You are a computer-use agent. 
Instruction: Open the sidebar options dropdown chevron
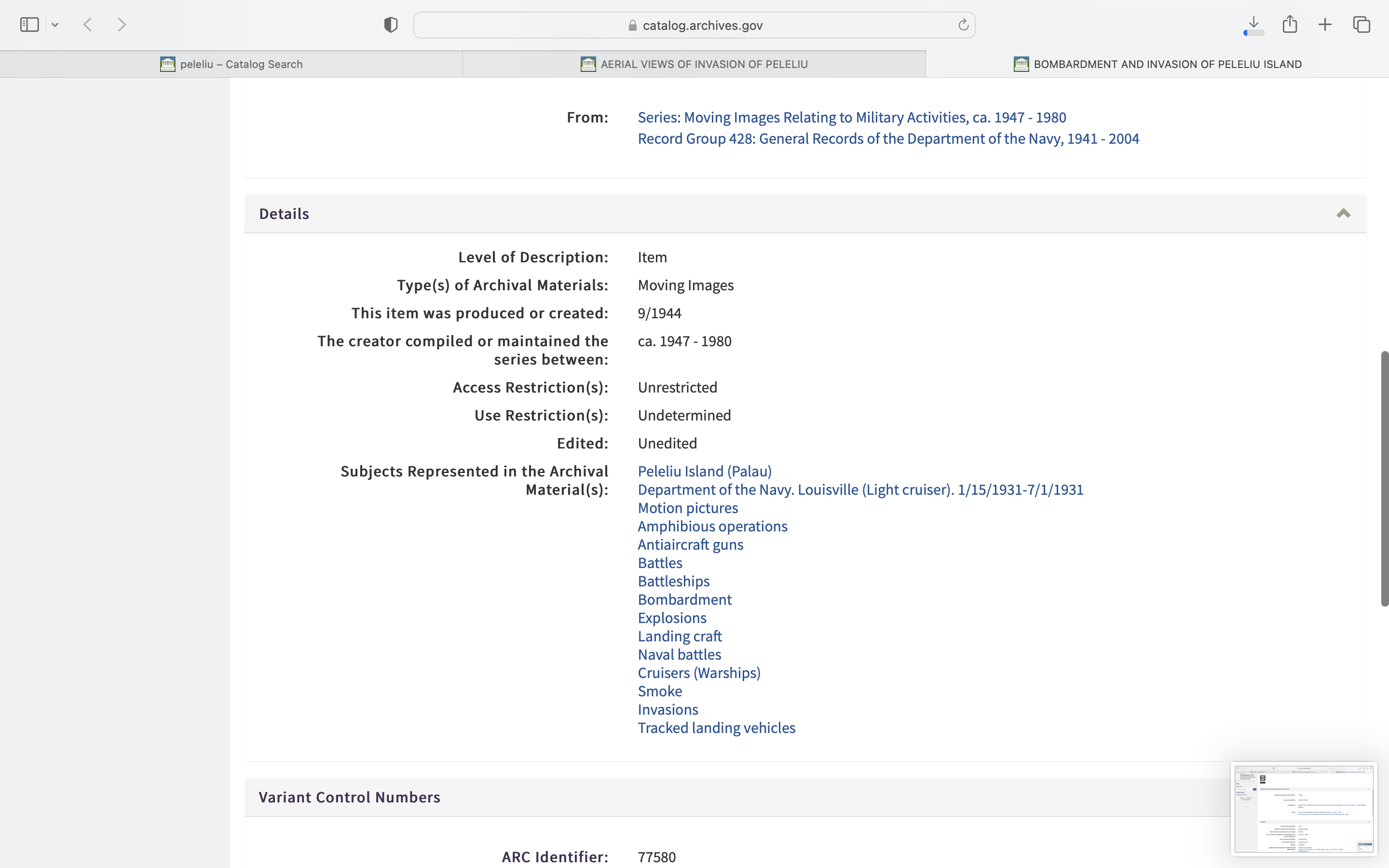55,25
